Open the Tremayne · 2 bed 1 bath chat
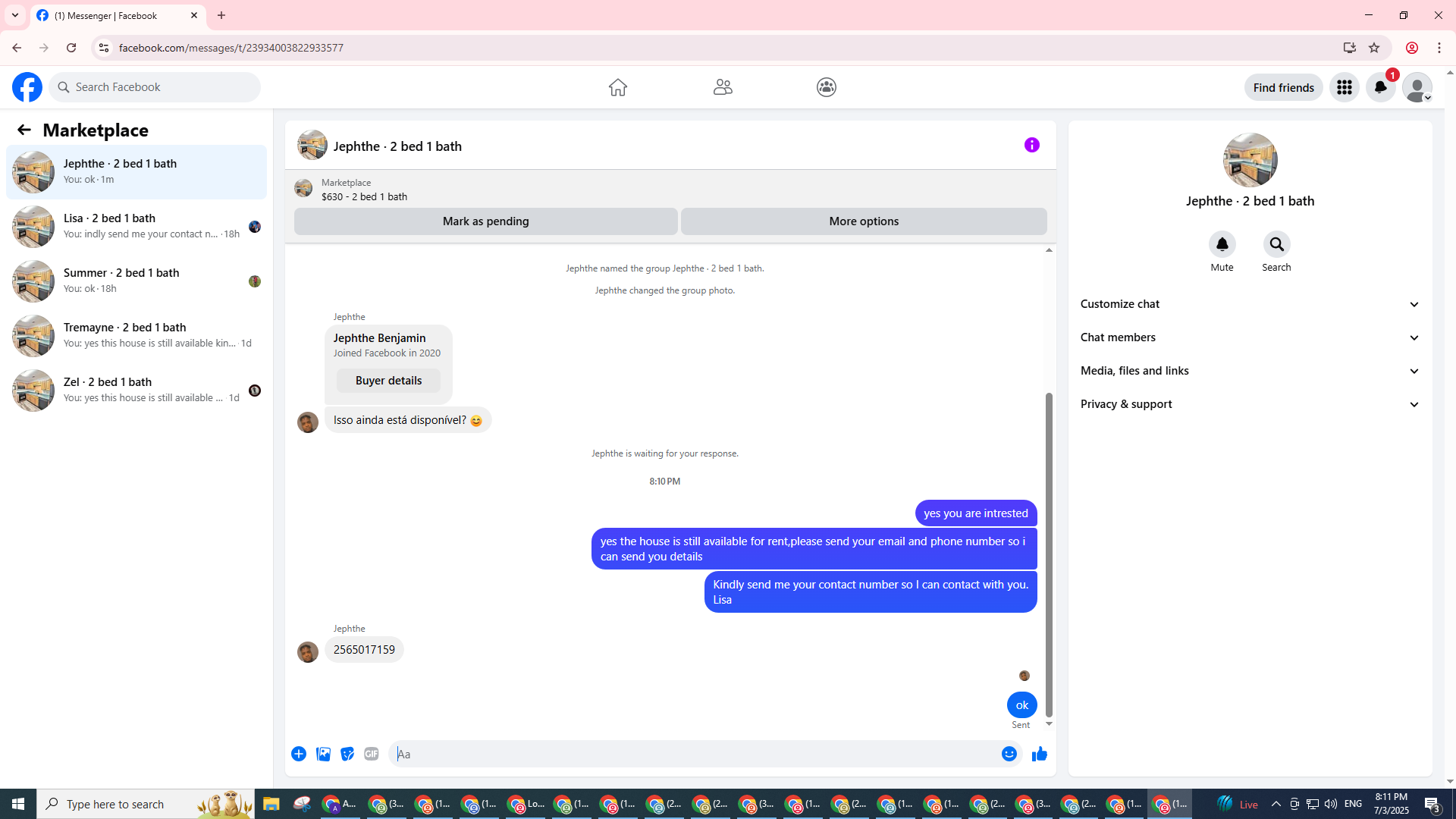1456x819 pixels. [136, 335]
